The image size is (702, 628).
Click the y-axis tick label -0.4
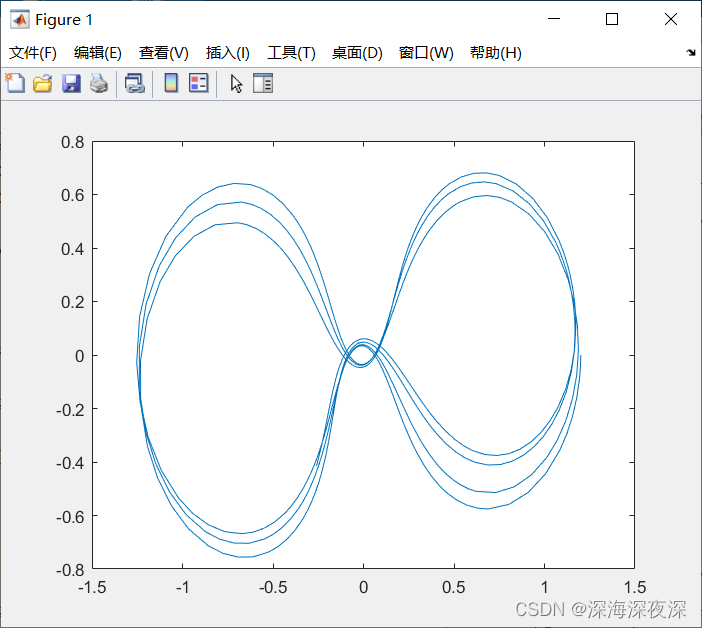click(70, 463)
